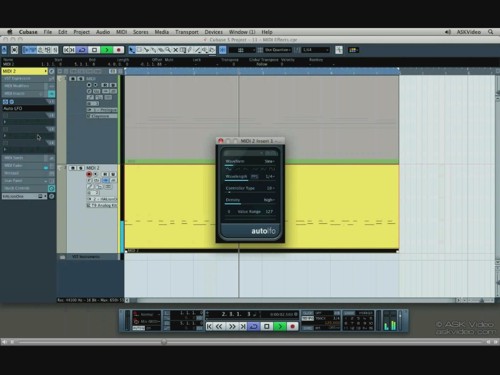Viewport: 500px width, 375px height.
Task: Select the Split scissors tool
Action: (x=146, y=50)
